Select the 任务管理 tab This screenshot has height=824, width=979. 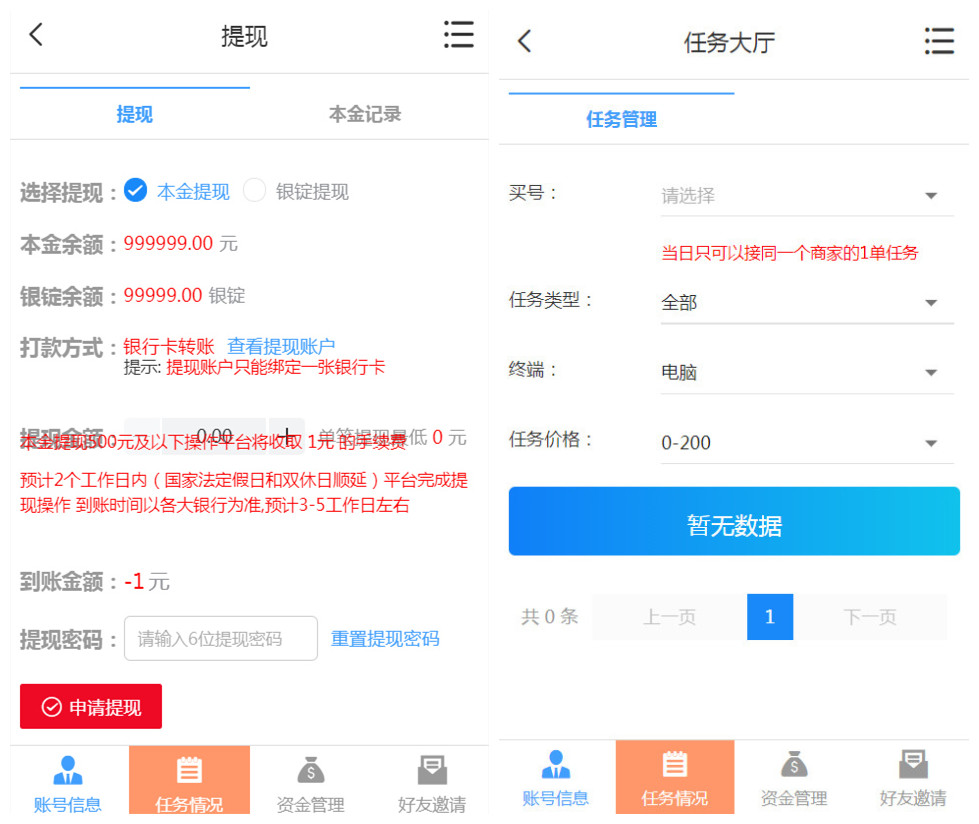click(x=621, y=120)
